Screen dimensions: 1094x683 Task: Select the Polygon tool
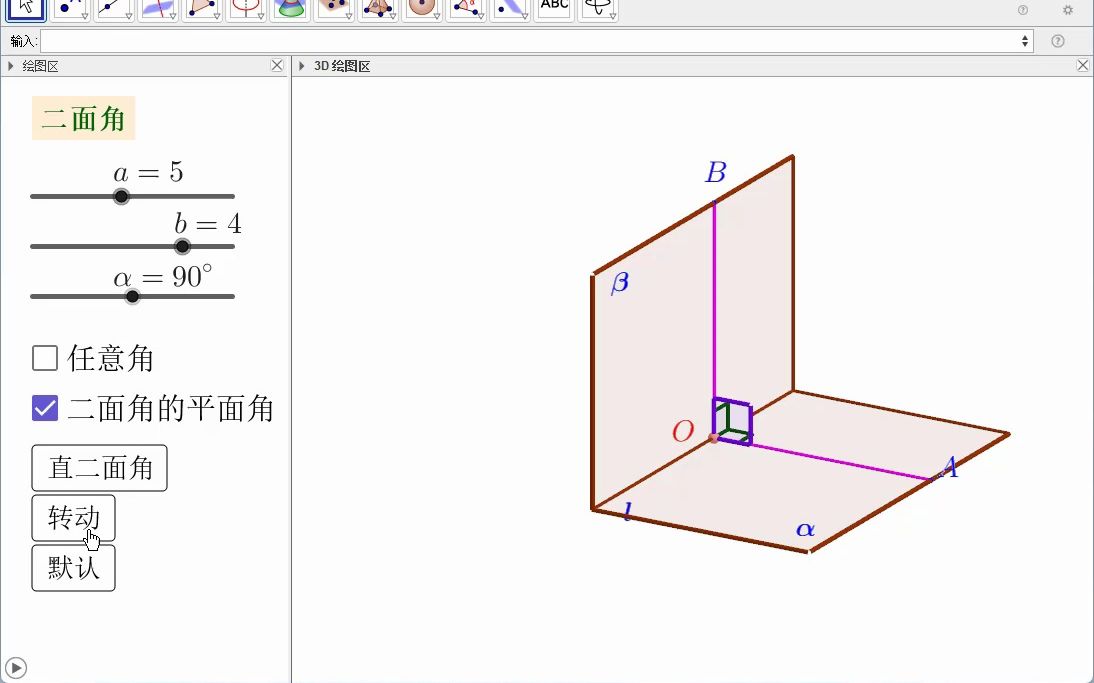202,8
